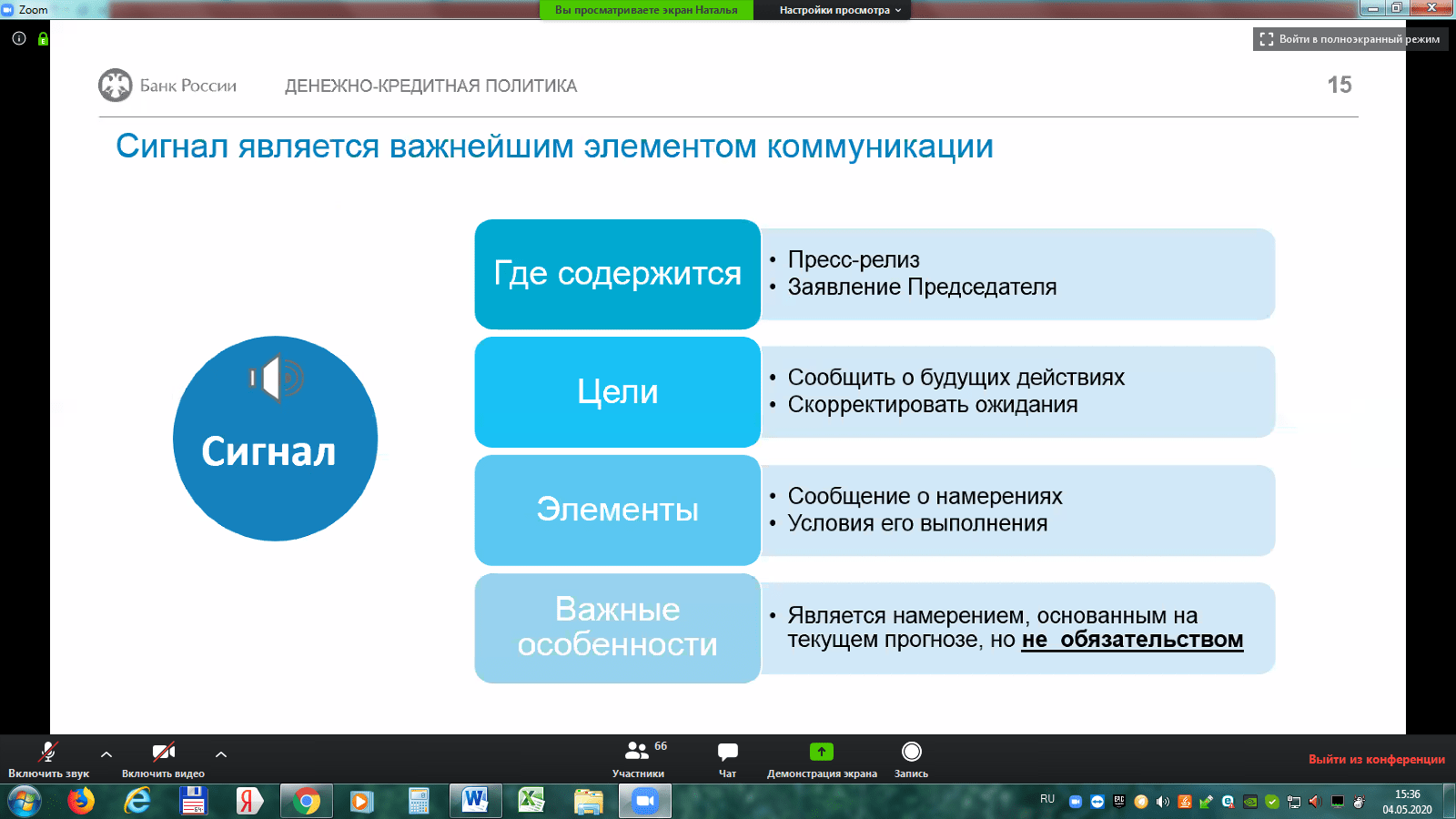Click Скорректировать ожидания bullet text

933,404
